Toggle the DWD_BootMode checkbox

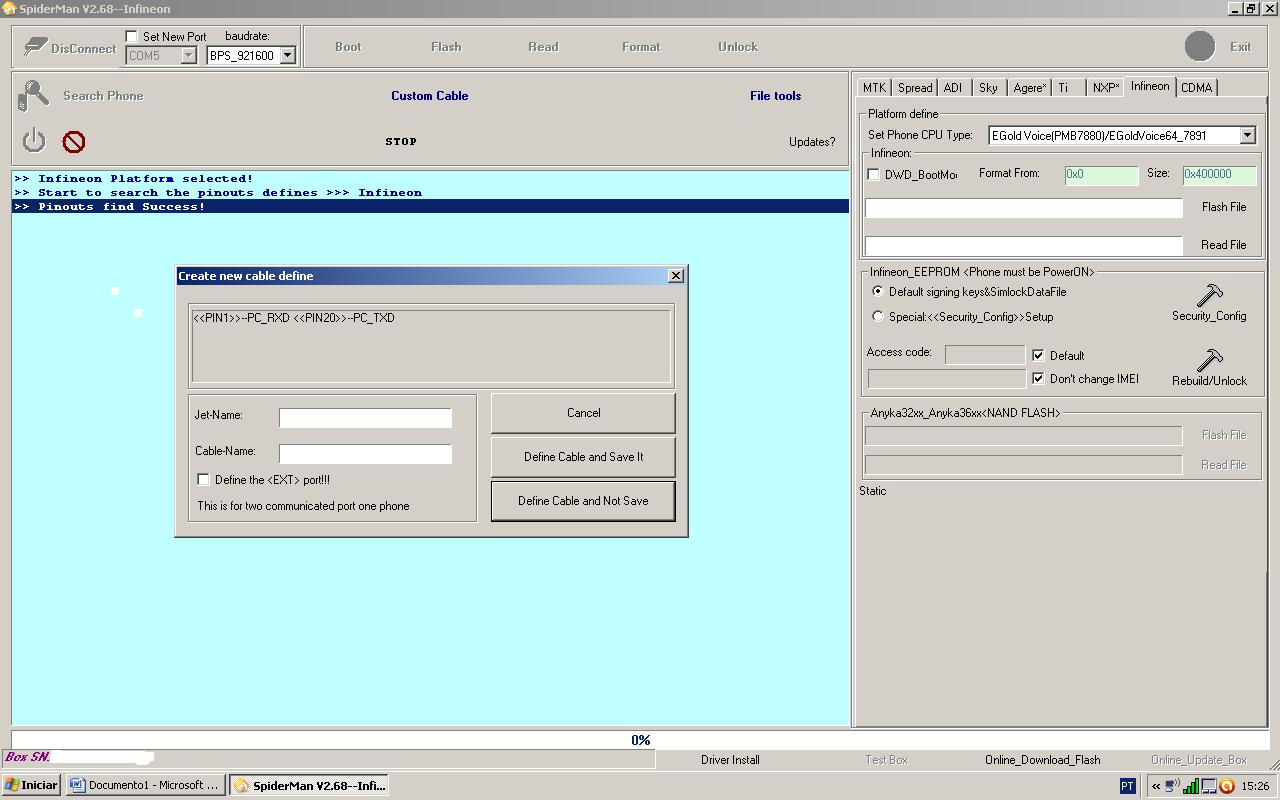tap(873, 174)
